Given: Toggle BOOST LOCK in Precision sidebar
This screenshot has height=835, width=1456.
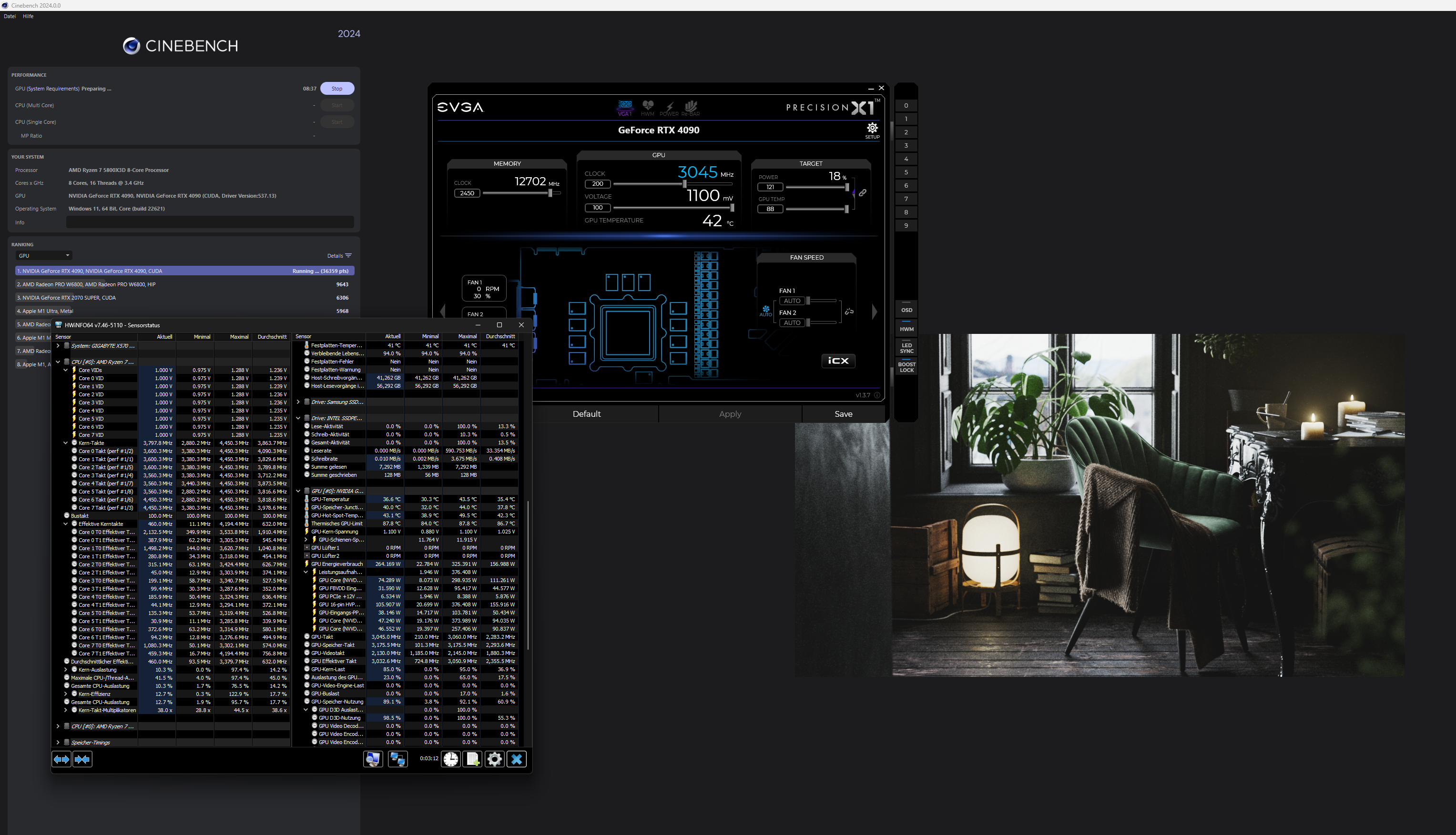Looking at the screenshot, I should coord(906,367).
